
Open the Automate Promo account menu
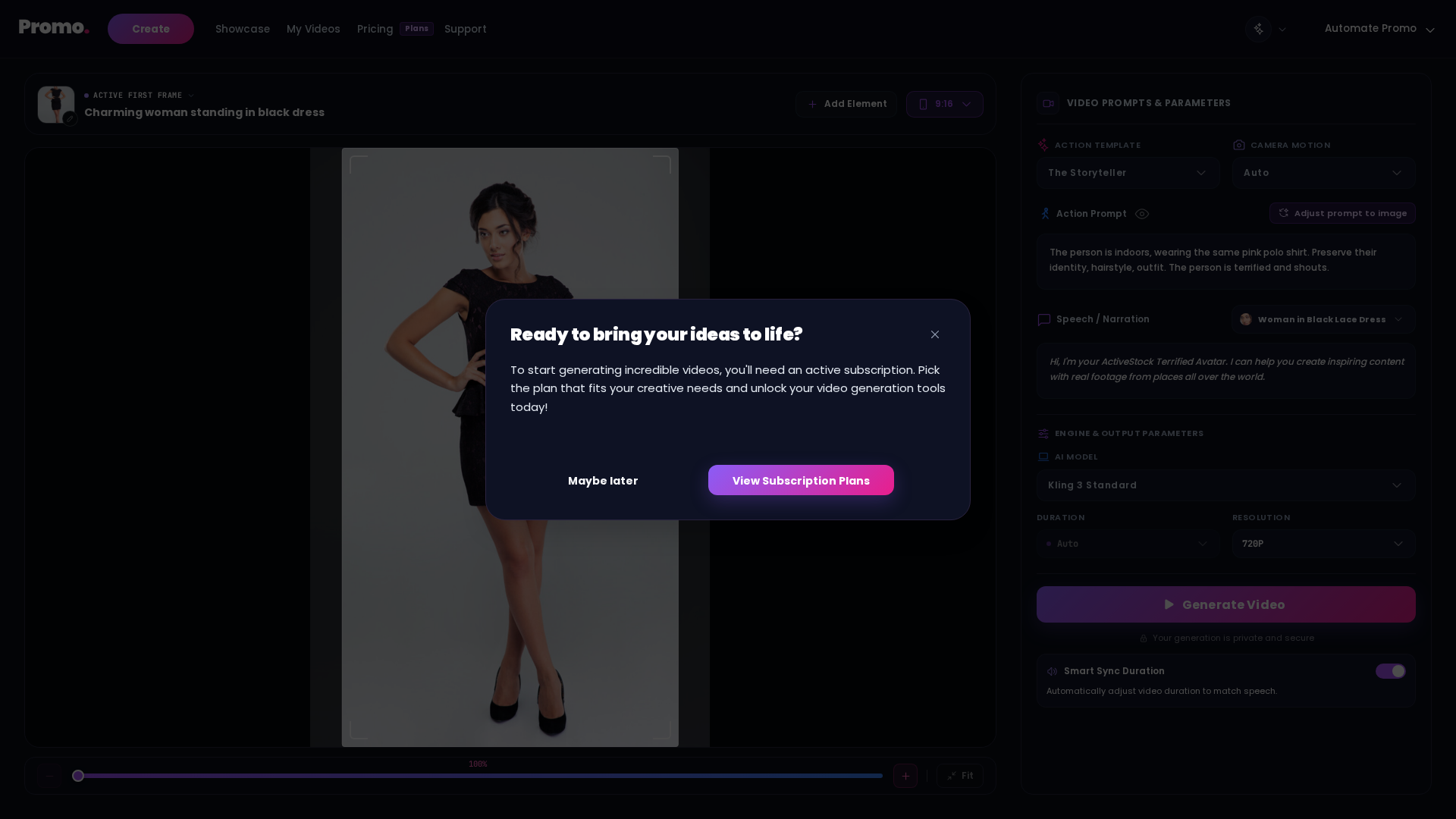point(1379,29)
